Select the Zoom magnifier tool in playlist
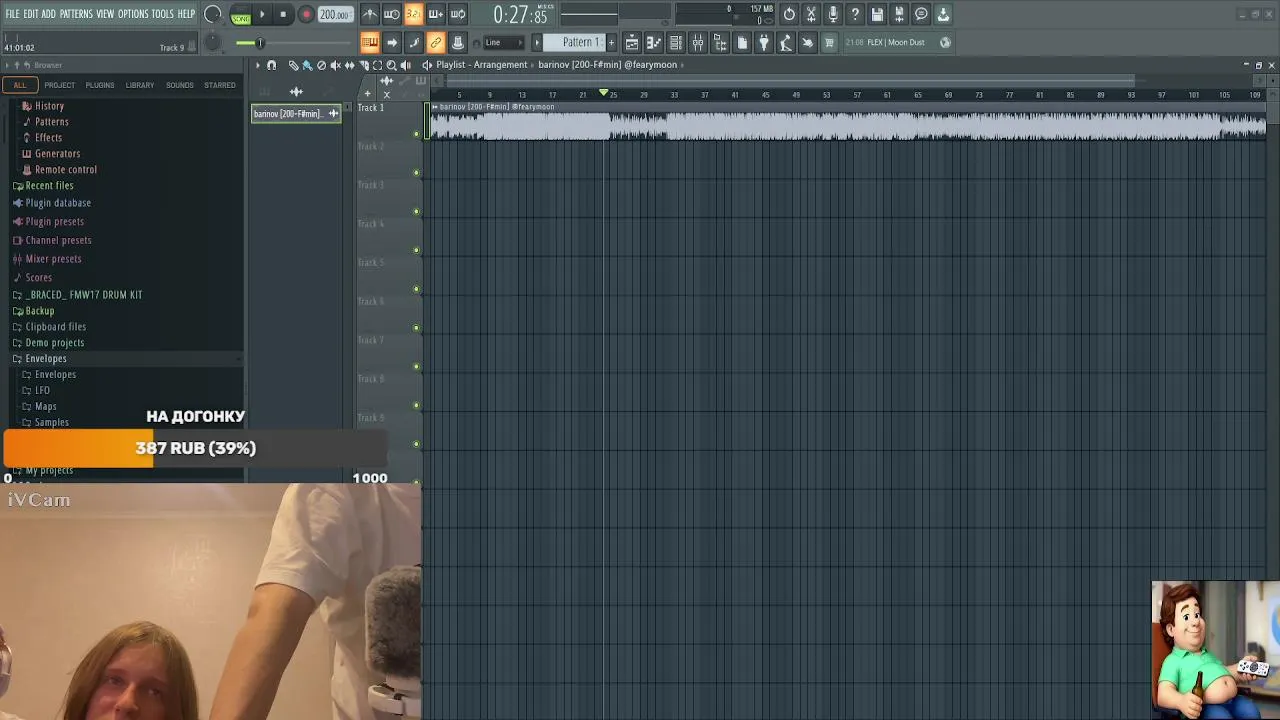The height and width of the screenshot is (720, 1280). (x=391, y=65)
